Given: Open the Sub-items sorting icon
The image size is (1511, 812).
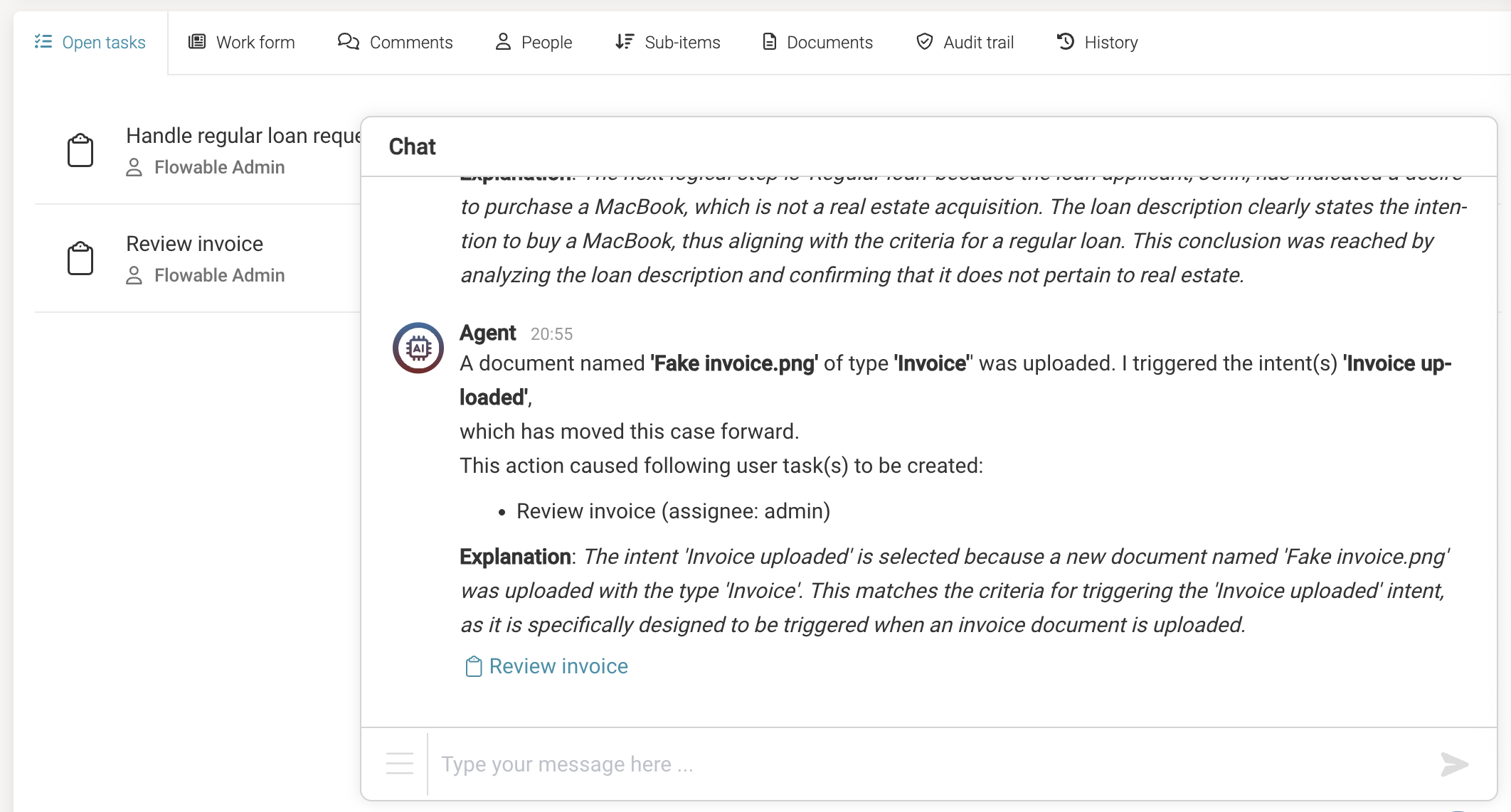Looking at the screenshot, I should pos(624,42).
